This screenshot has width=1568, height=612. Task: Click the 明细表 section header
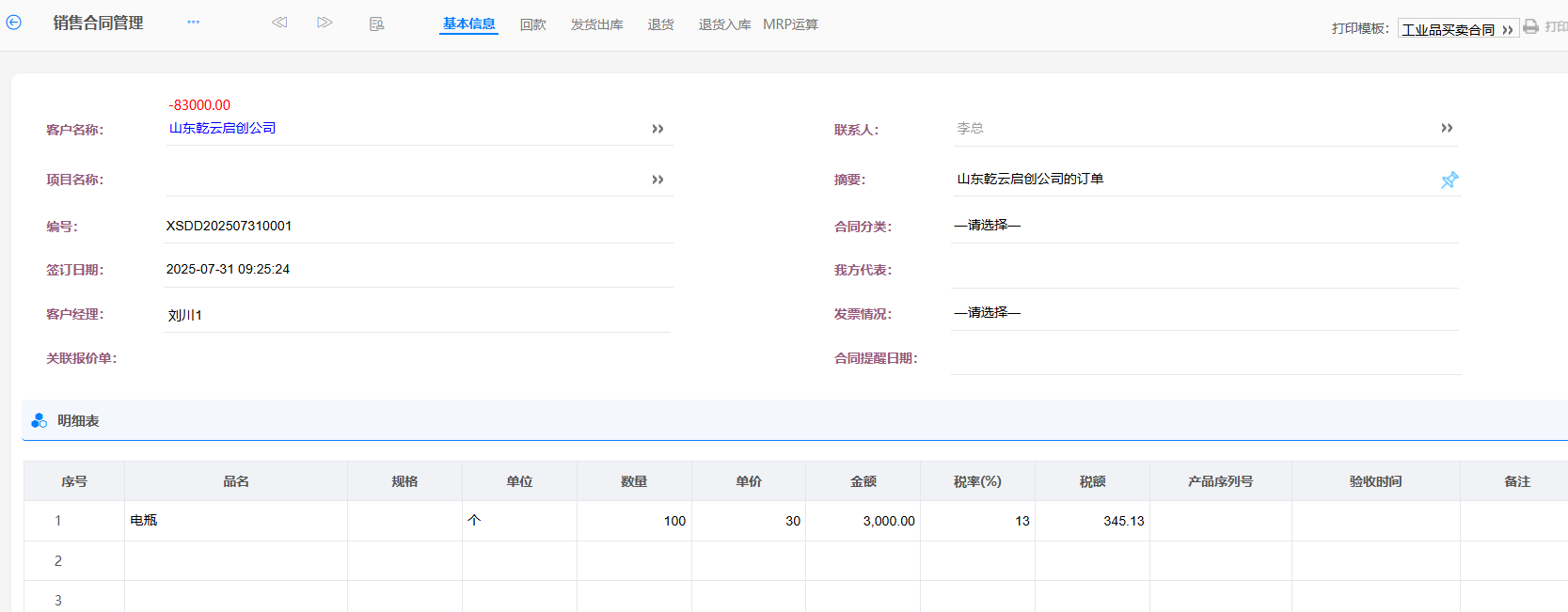point(795,420)
